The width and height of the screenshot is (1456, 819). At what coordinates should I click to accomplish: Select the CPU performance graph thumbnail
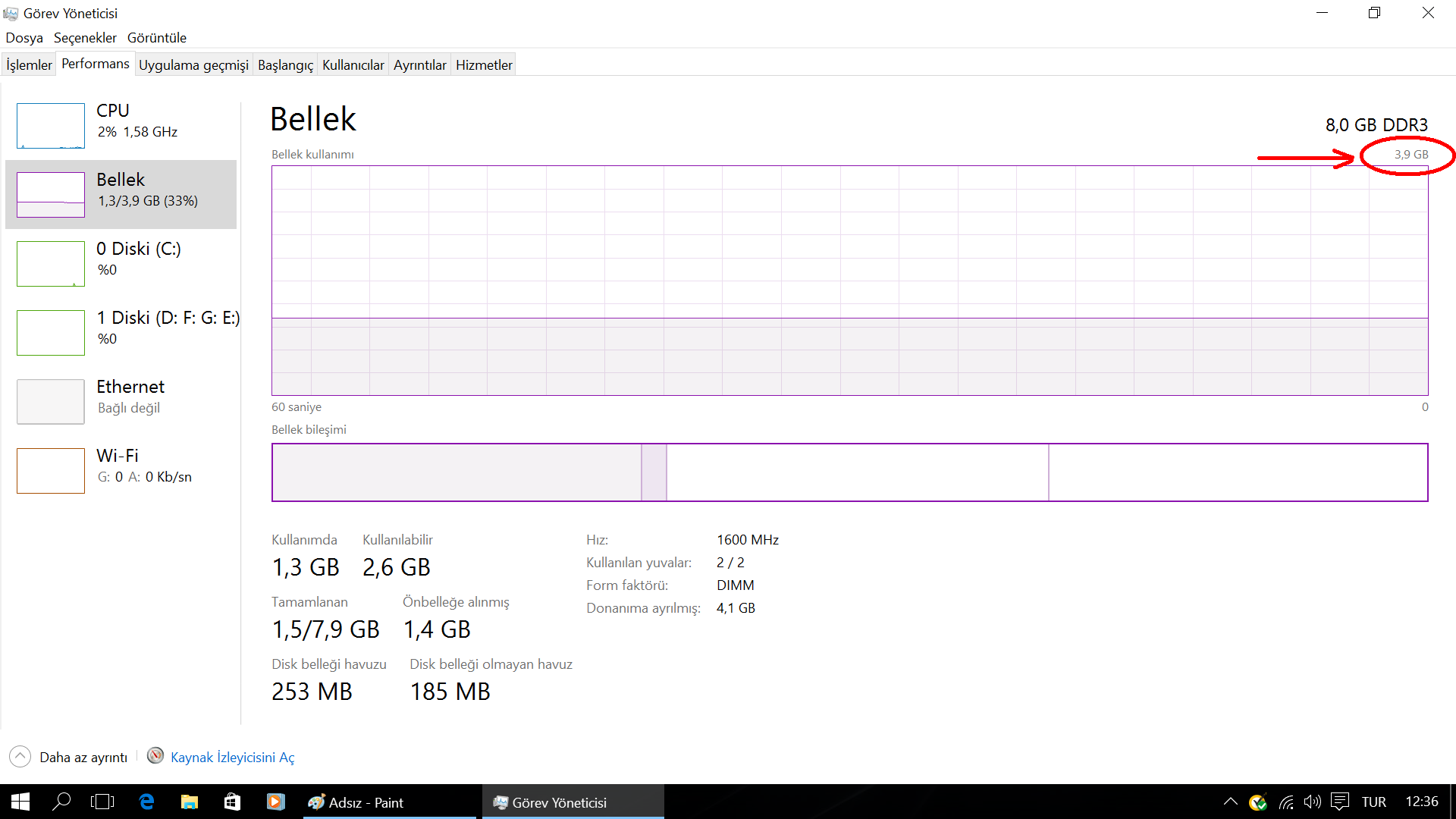point(51,126)
